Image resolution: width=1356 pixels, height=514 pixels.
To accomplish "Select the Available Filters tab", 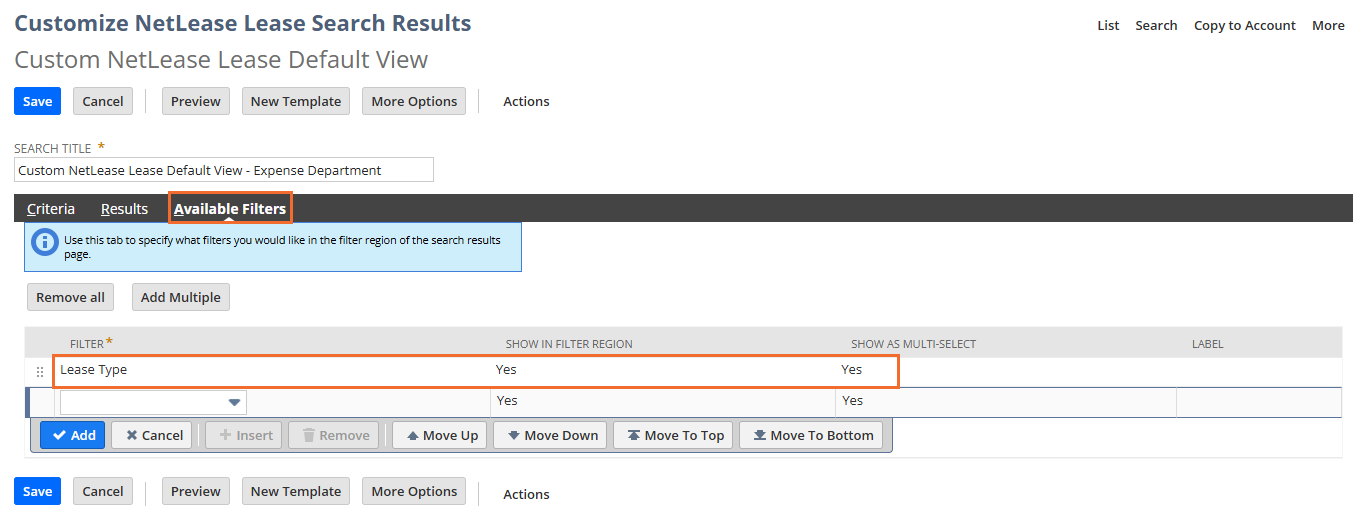I will (x=230, y=209).
